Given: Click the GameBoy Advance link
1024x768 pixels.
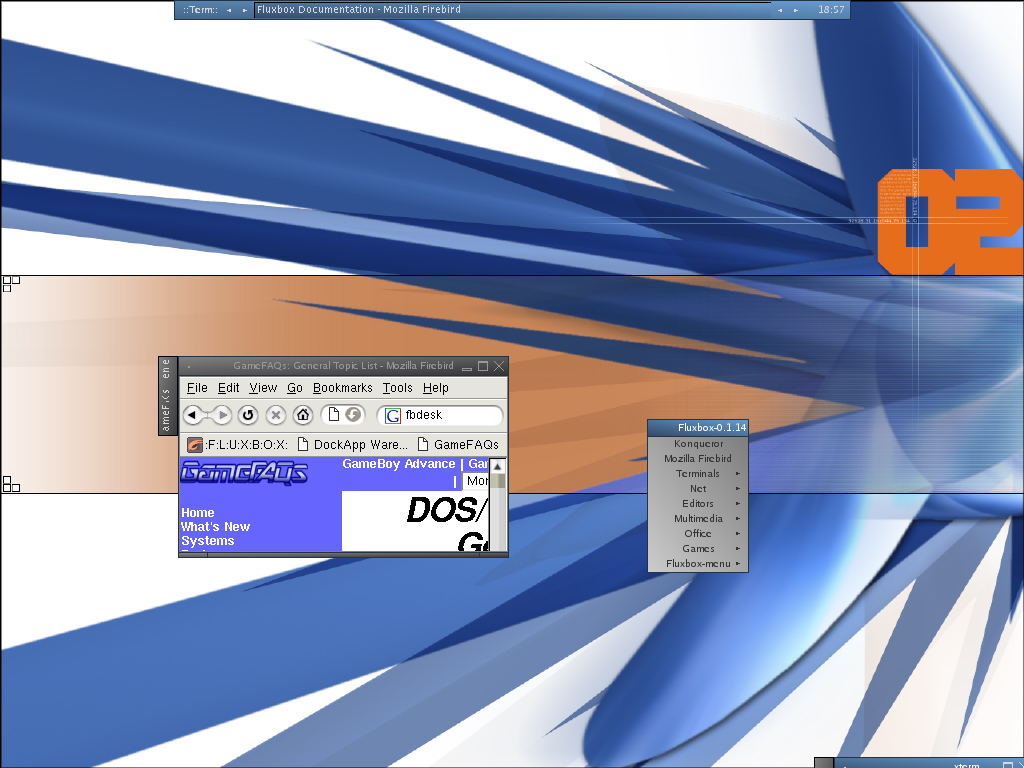Looking at the screenshot, I should (x=399, y=464).
